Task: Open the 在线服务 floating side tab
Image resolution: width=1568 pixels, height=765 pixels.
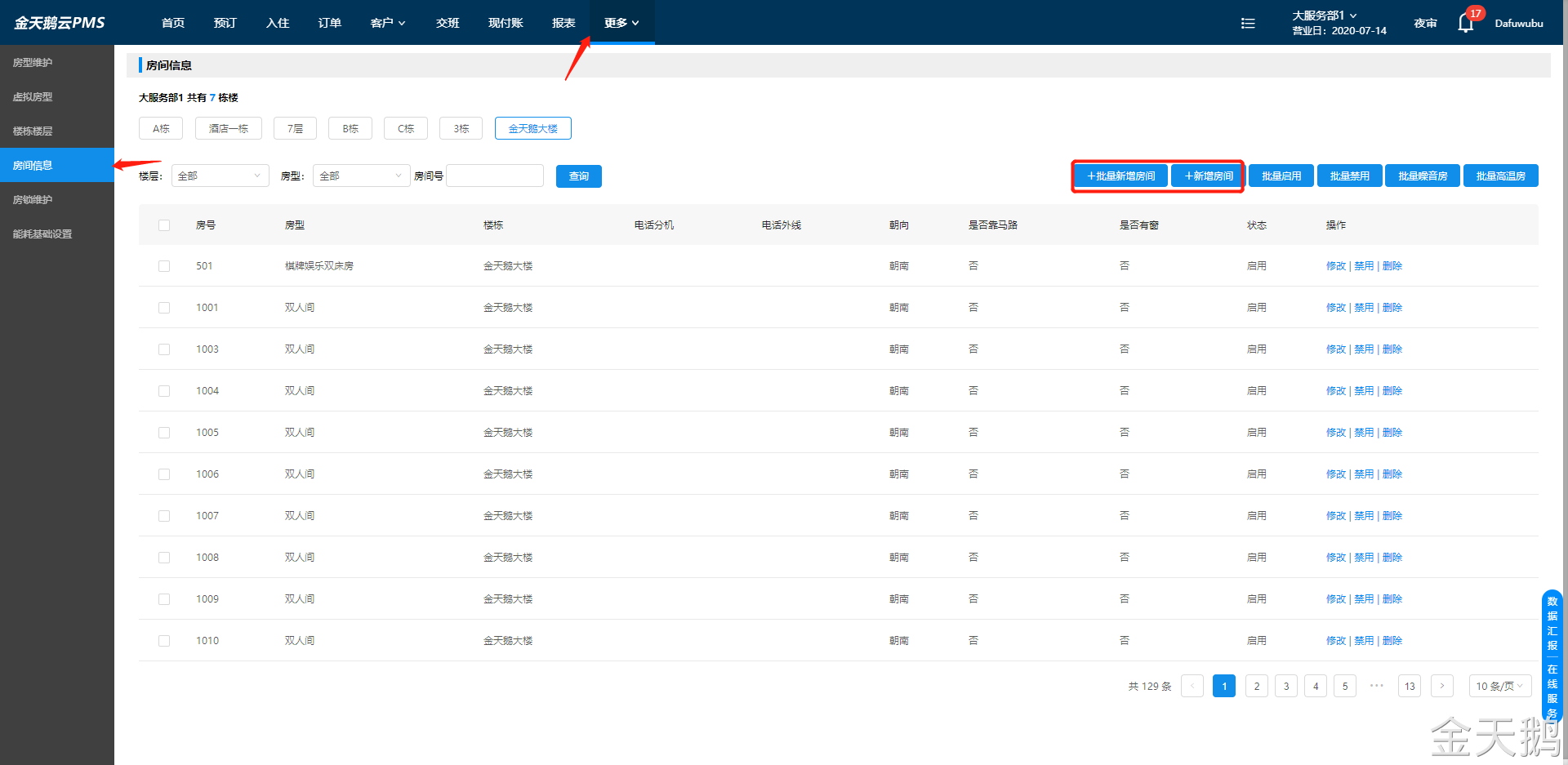Action: [x=1552, y=691]
